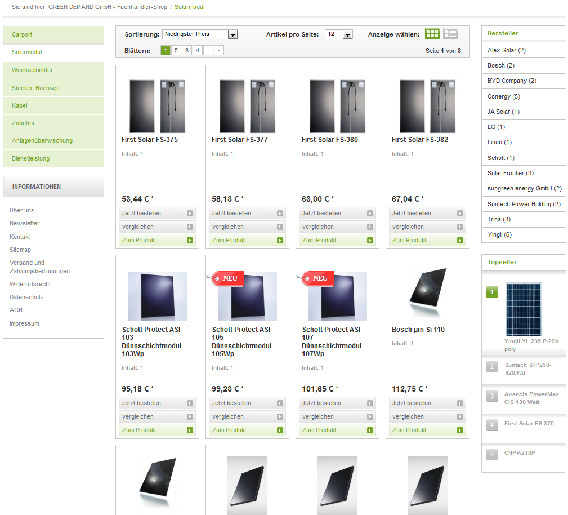Click Jetzt bestellen icon for First Solar FS-380
The image size is (568, 515).
coord(370,213)
